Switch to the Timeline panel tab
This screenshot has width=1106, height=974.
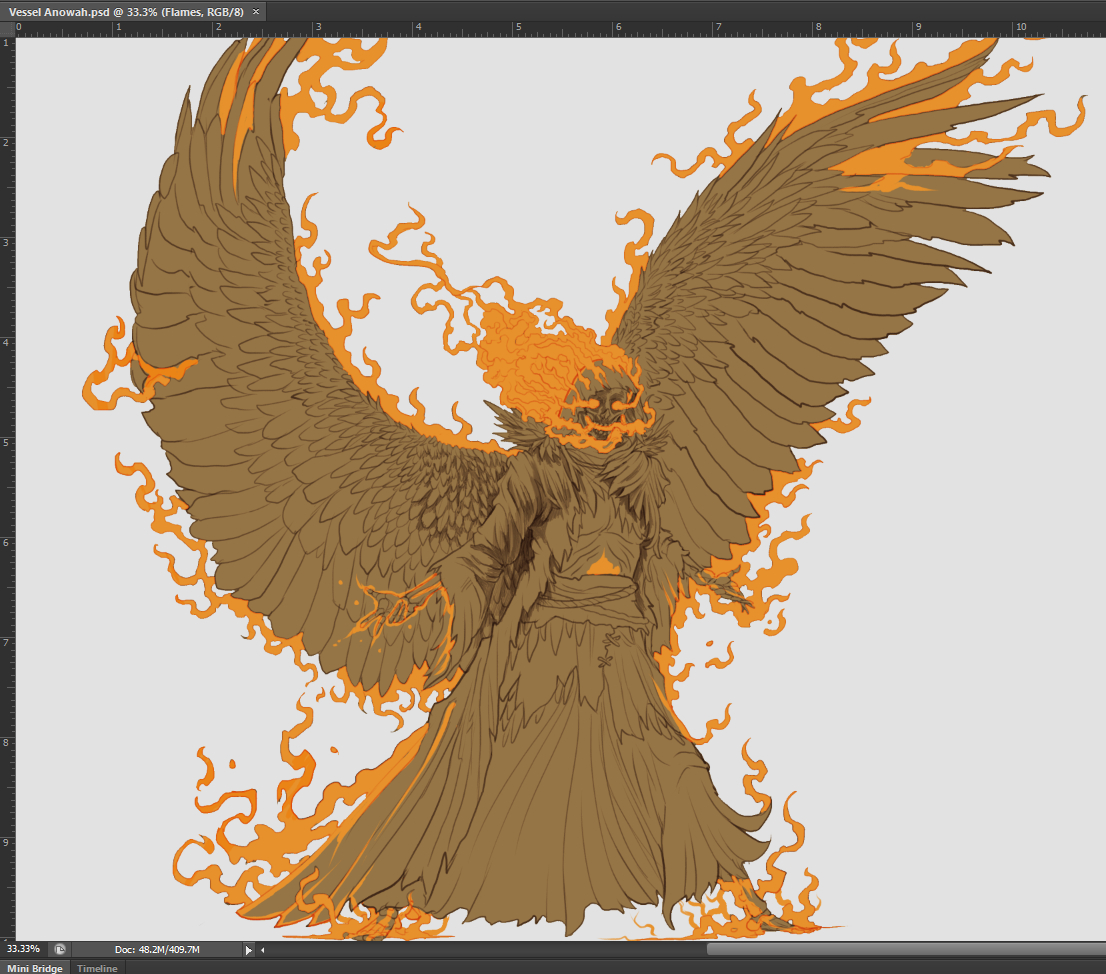[97, 968]
